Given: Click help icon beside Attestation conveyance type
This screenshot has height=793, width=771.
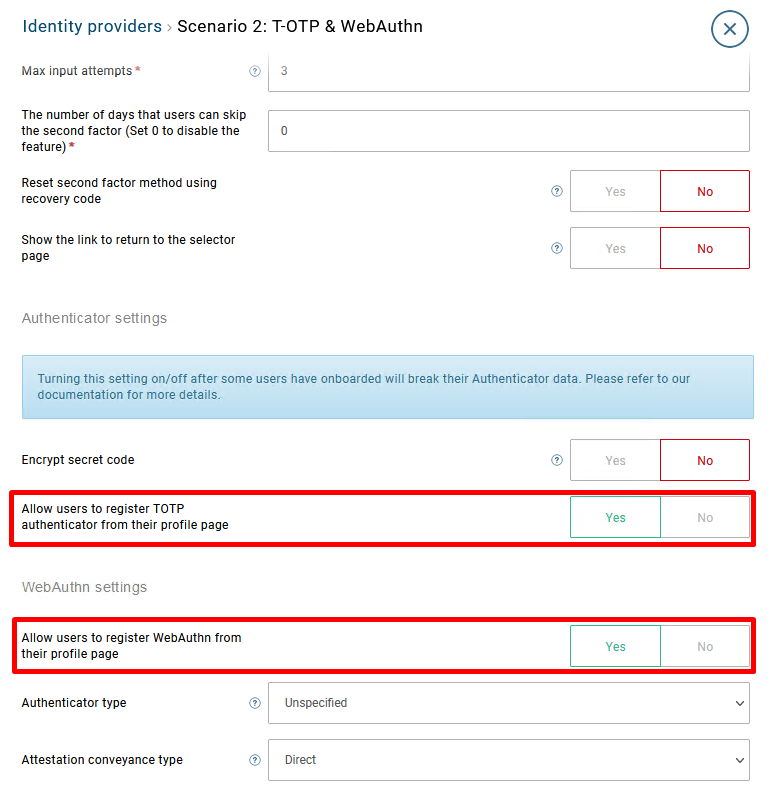Looking at the screenshot, I should tap(254, 760).
